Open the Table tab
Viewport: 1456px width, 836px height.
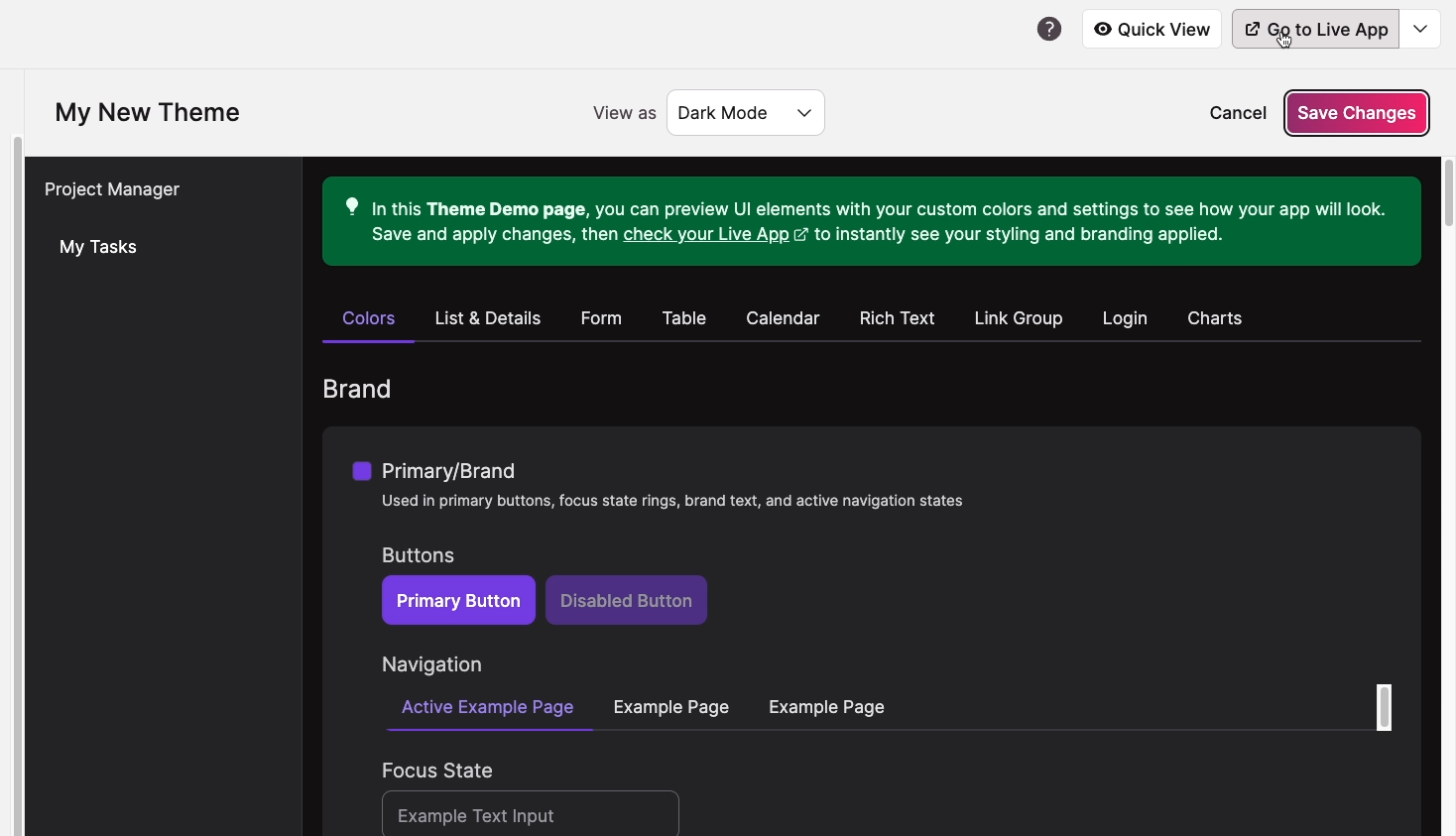(684, 318)
